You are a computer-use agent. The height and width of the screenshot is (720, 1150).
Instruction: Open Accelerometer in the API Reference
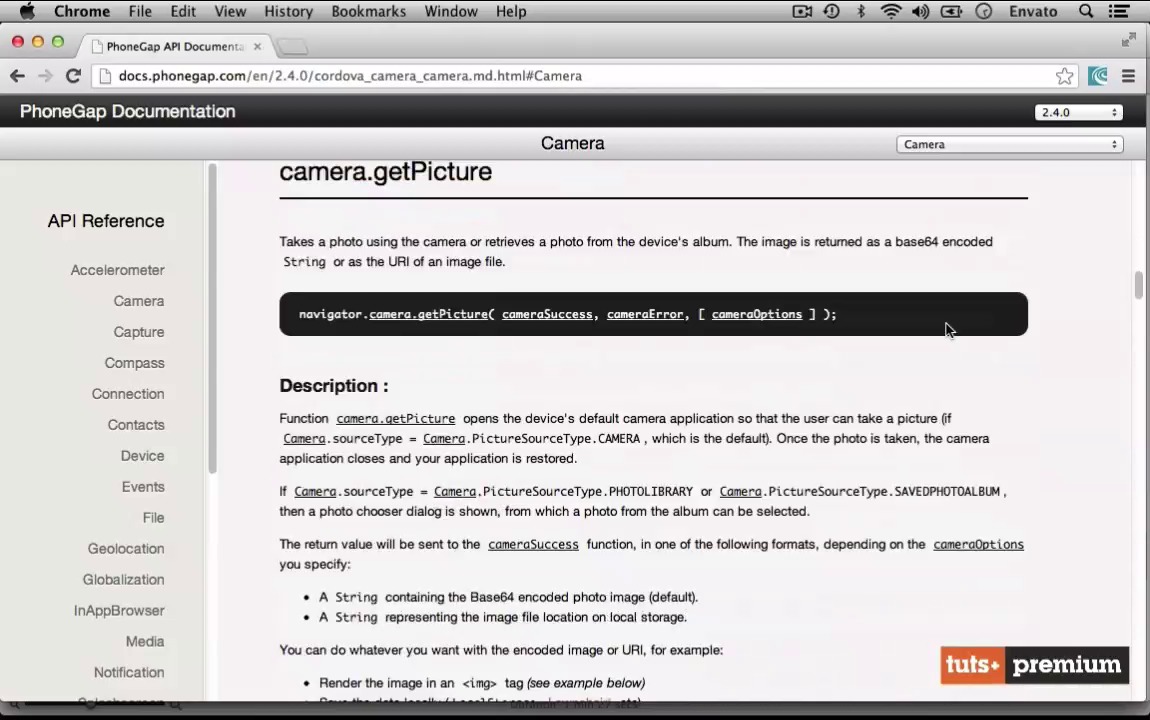pos(117,270)
